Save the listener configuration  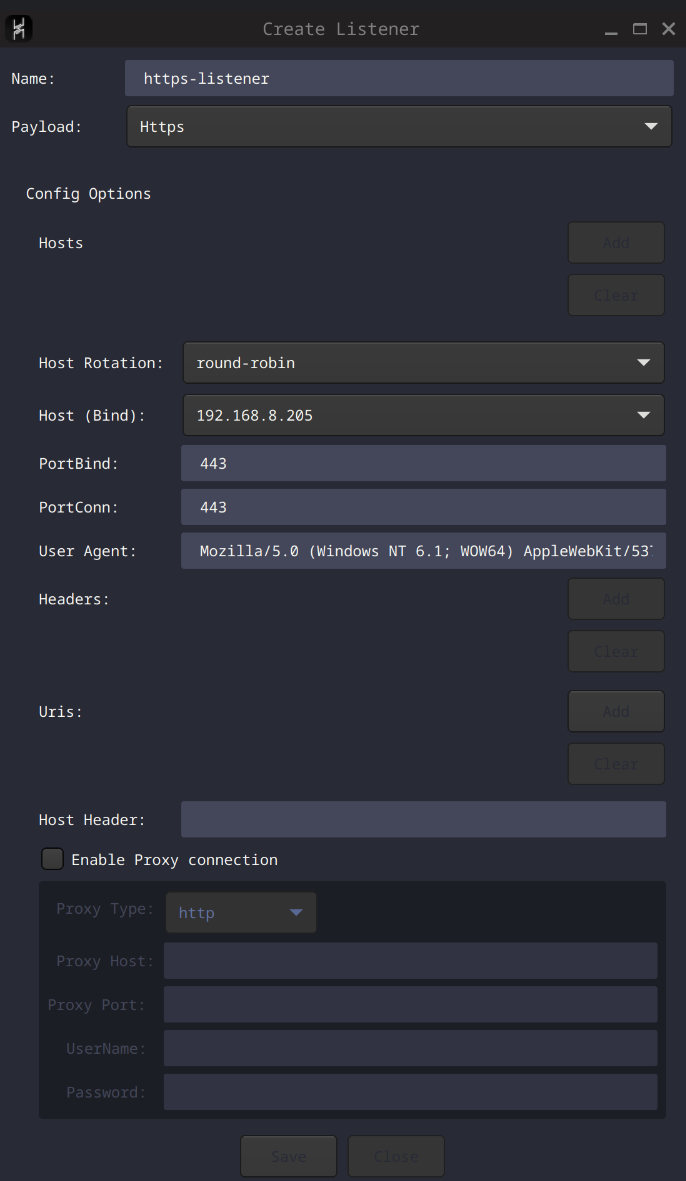pyautogui.click(x=288, y=1156)
